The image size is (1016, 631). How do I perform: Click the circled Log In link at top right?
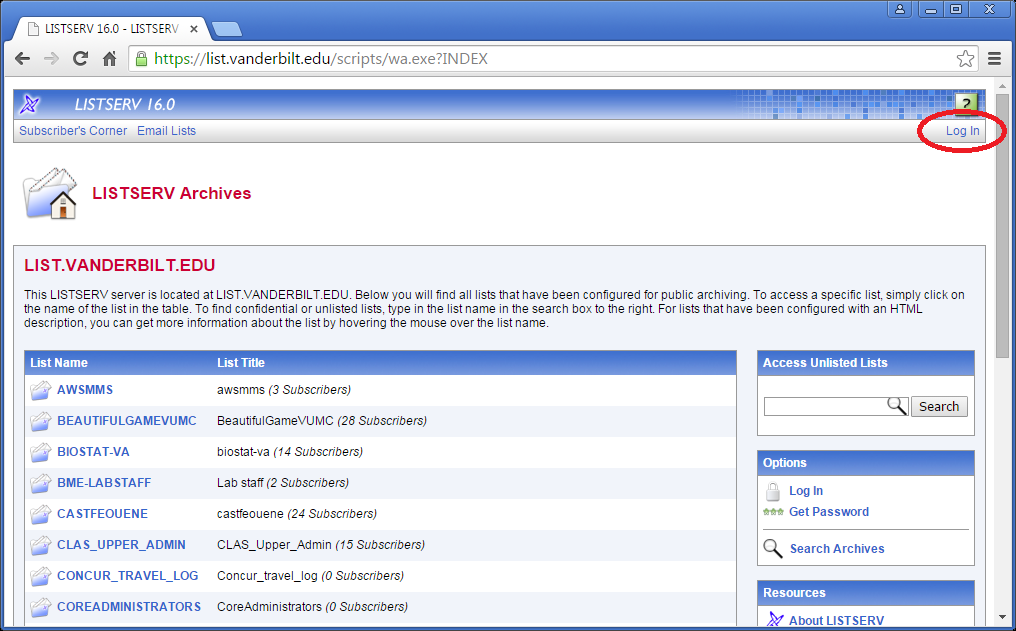(x=962, y=131)
